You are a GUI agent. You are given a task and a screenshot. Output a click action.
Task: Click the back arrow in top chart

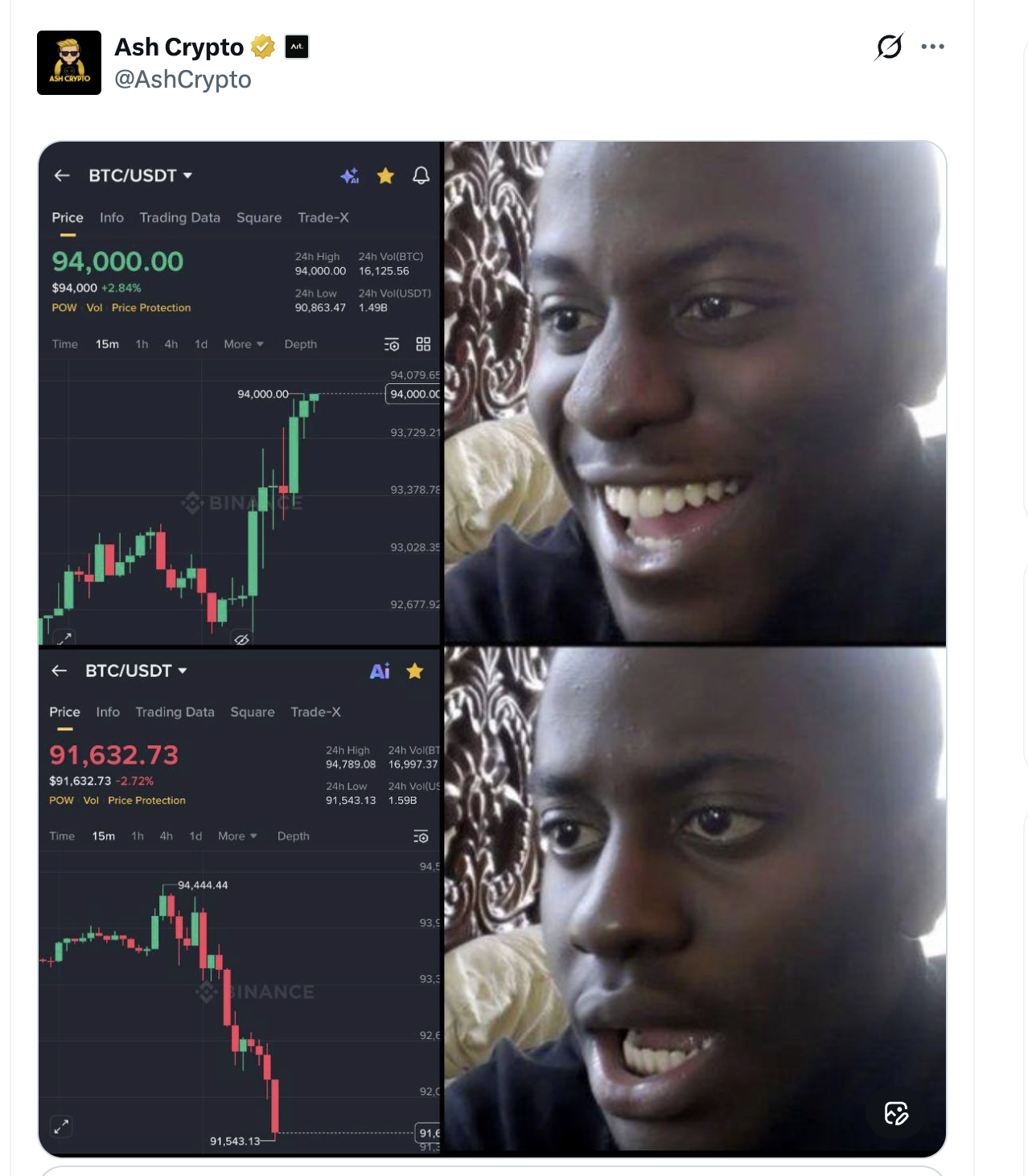[x=62, y=175]
